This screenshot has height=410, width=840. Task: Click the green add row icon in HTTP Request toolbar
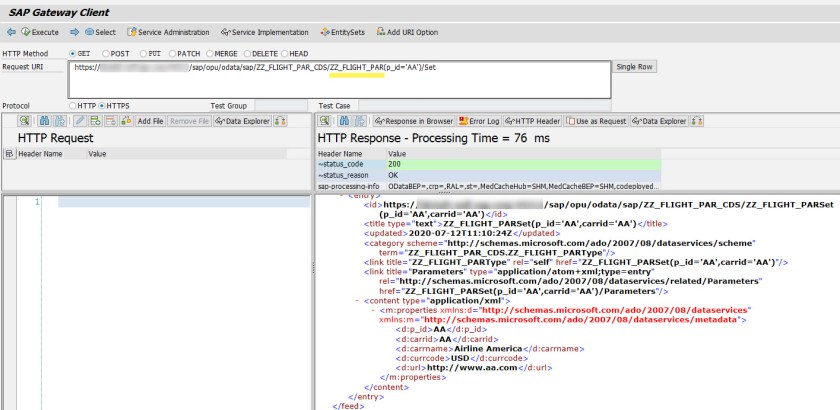(x=95, y=121)
